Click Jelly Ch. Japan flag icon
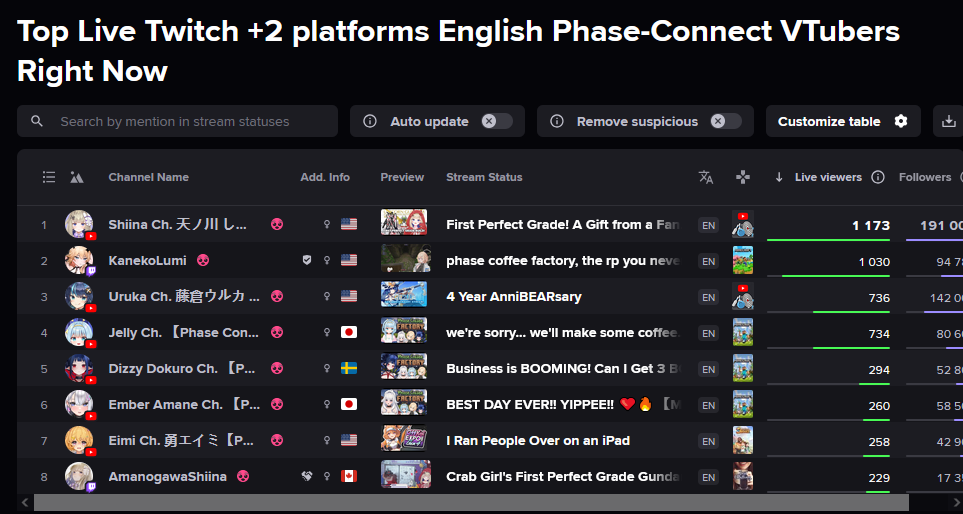Image resolution: width=963 pixels, height=514 pixels. (x=349, y=332)
